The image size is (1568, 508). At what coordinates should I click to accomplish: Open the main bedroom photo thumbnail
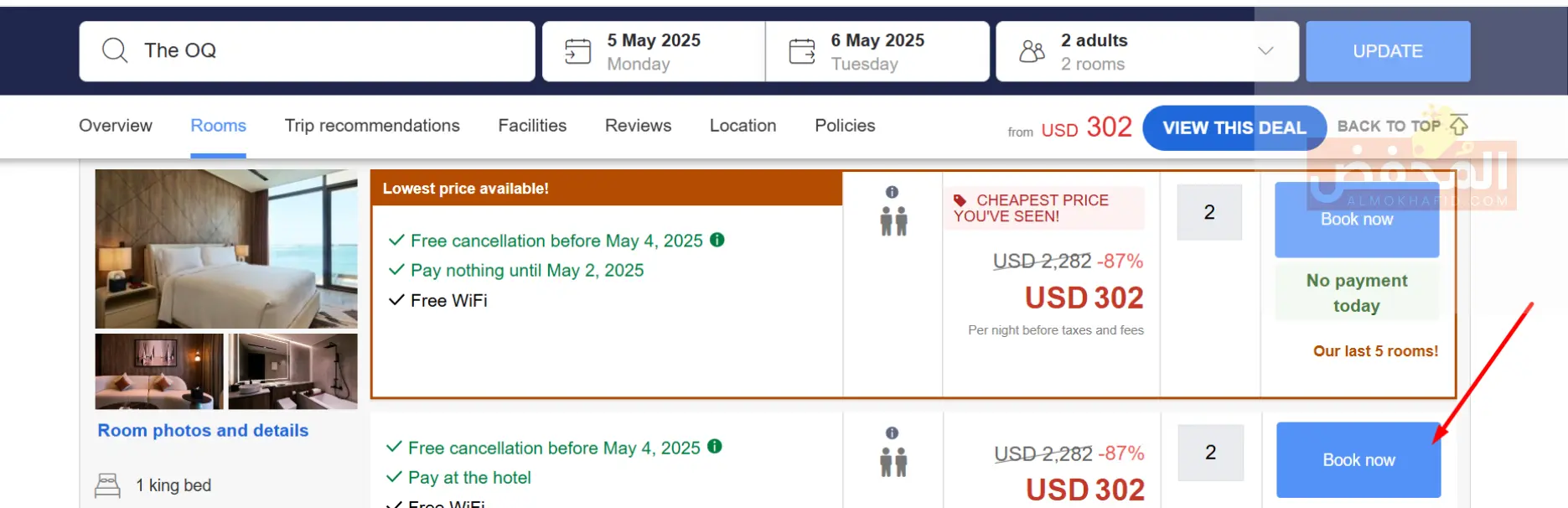(x=226, y=249)
